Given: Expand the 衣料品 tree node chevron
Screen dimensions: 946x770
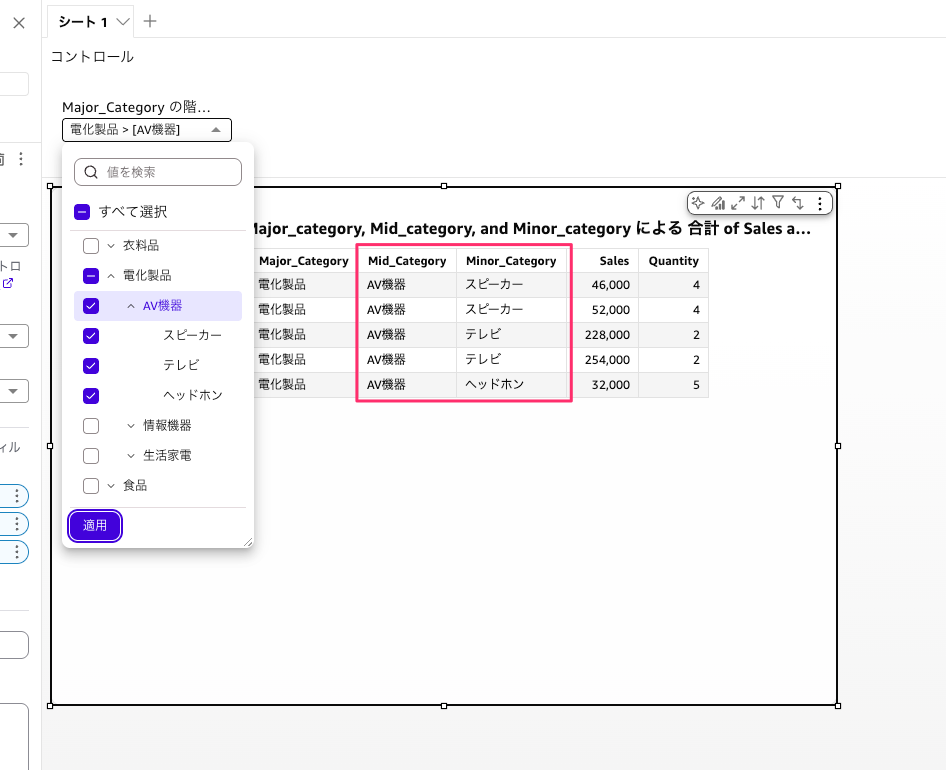Looking at the screenshot, I should point(111,246).
